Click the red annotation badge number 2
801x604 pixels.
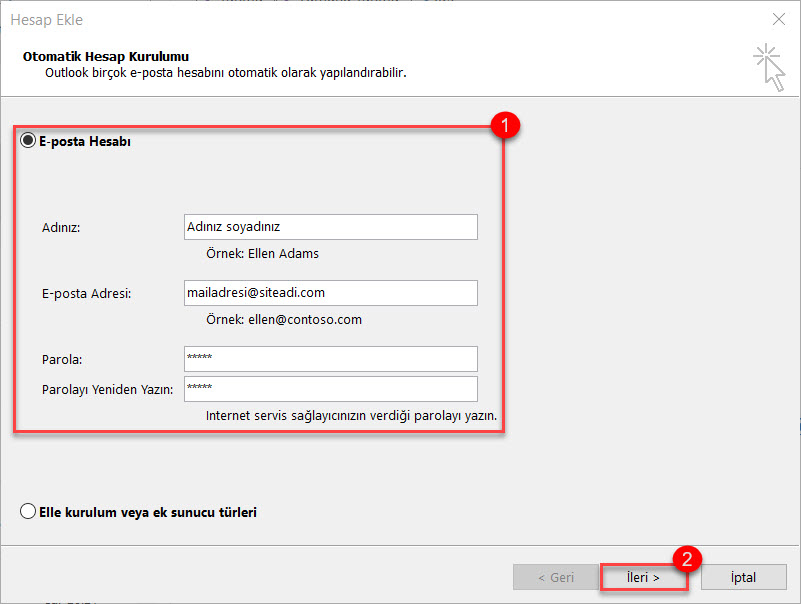click(687, 558)
